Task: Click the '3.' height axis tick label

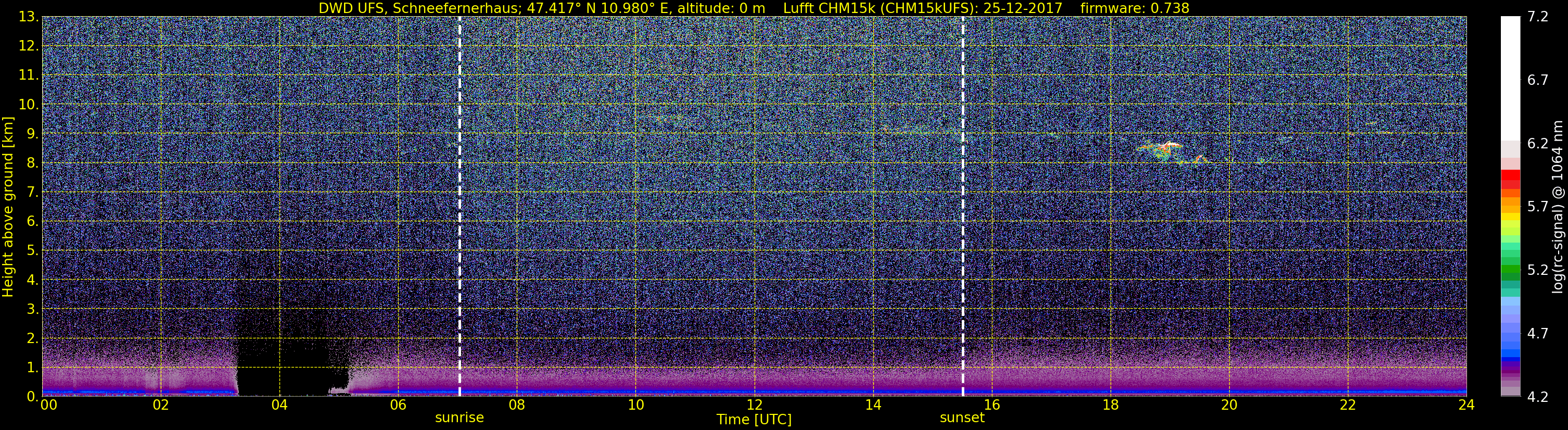Action: [x=32, y=309]
